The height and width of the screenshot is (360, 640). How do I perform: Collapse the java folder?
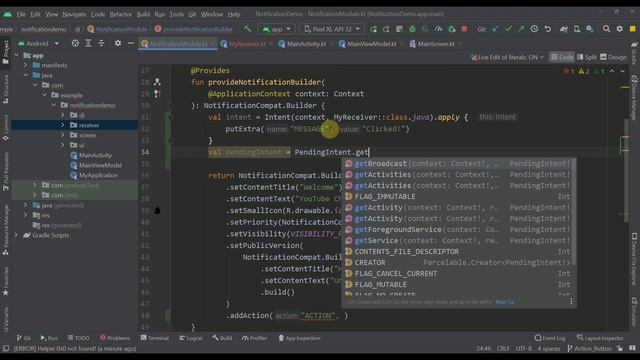click(x=26, y=75)
